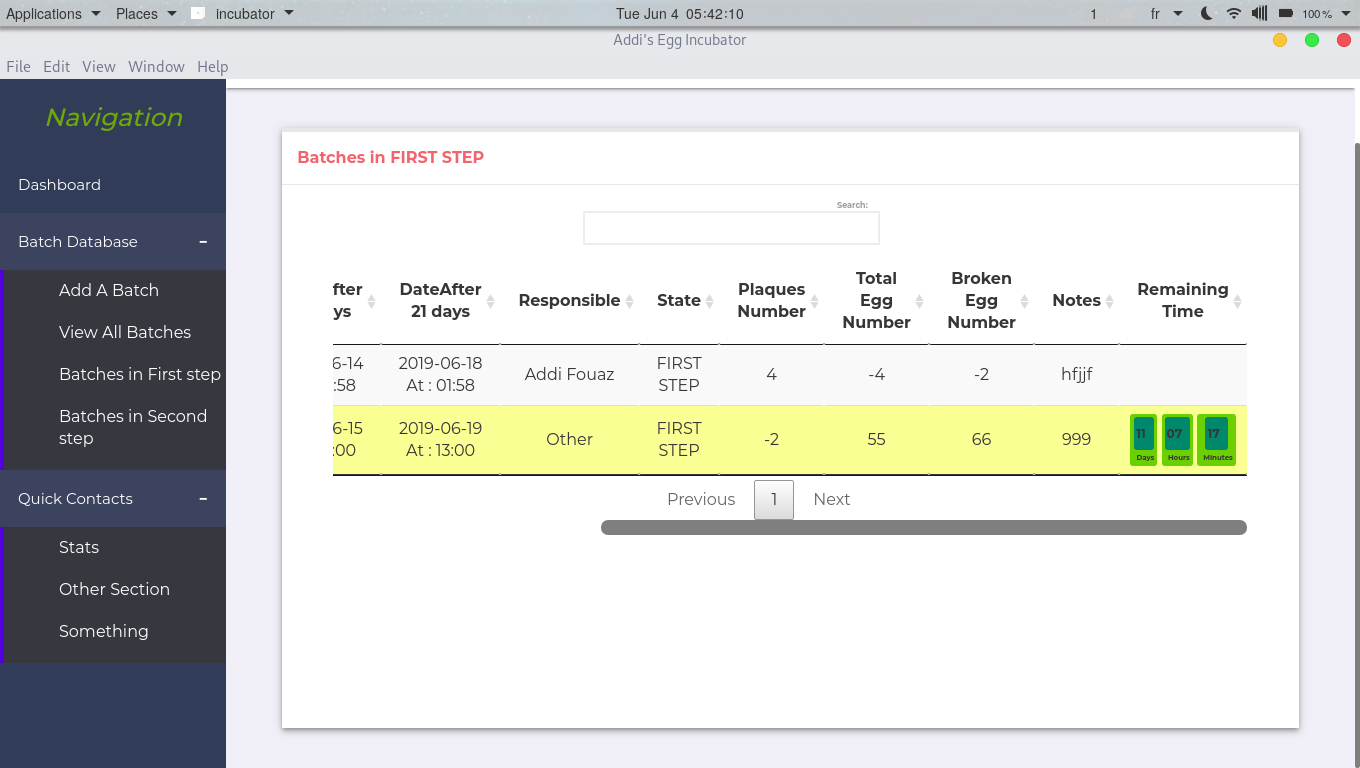
Task: Click the green window control button
Action: pos(1312,40)
